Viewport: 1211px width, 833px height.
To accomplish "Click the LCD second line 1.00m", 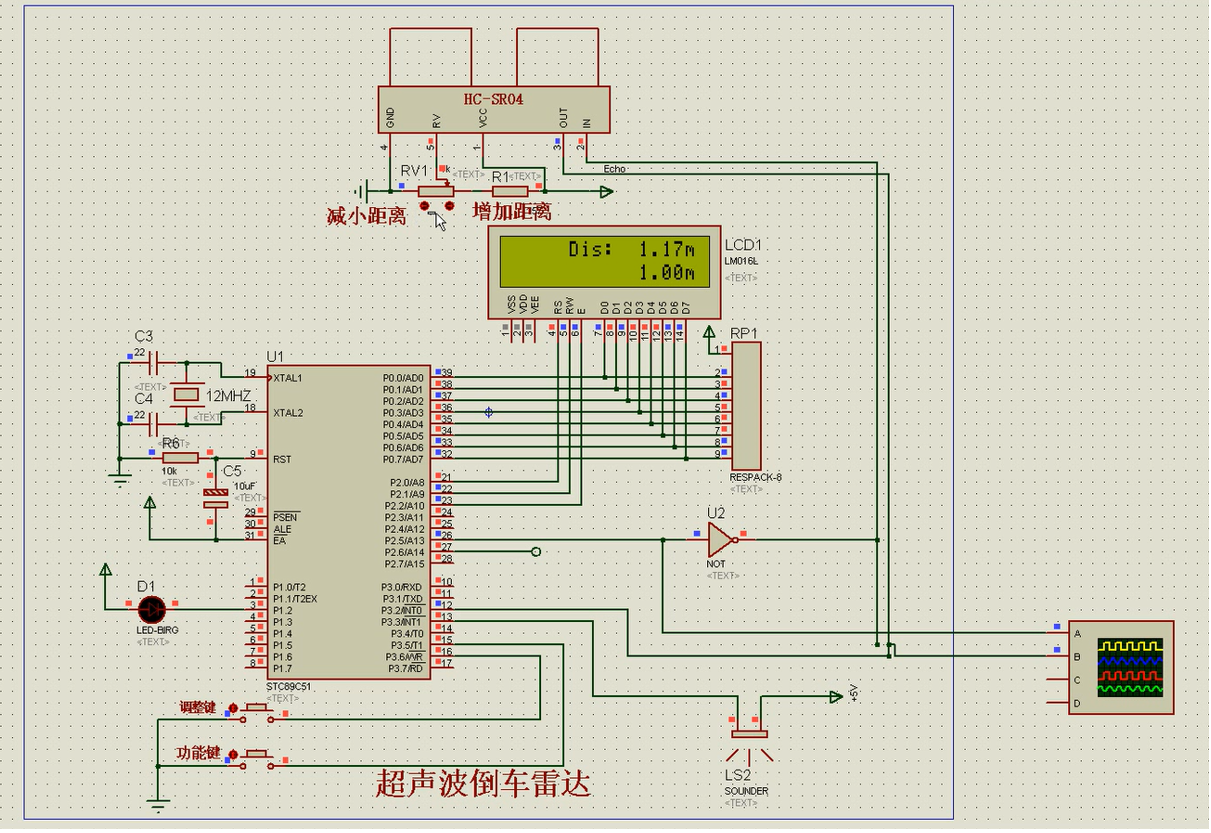I will (x=666, y=273).
